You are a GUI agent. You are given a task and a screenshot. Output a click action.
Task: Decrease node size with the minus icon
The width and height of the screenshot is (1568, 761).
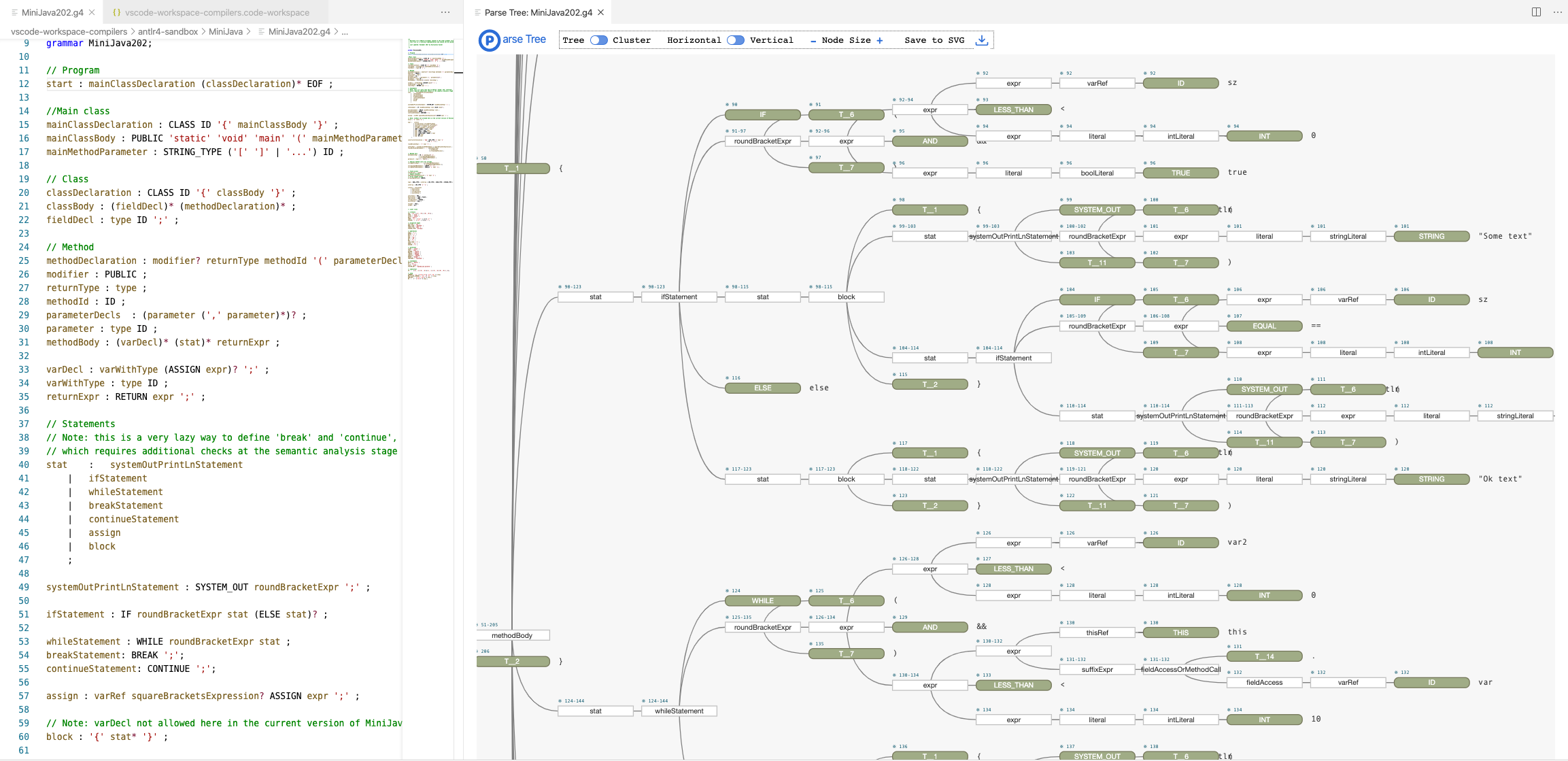[x=813, y=41]
